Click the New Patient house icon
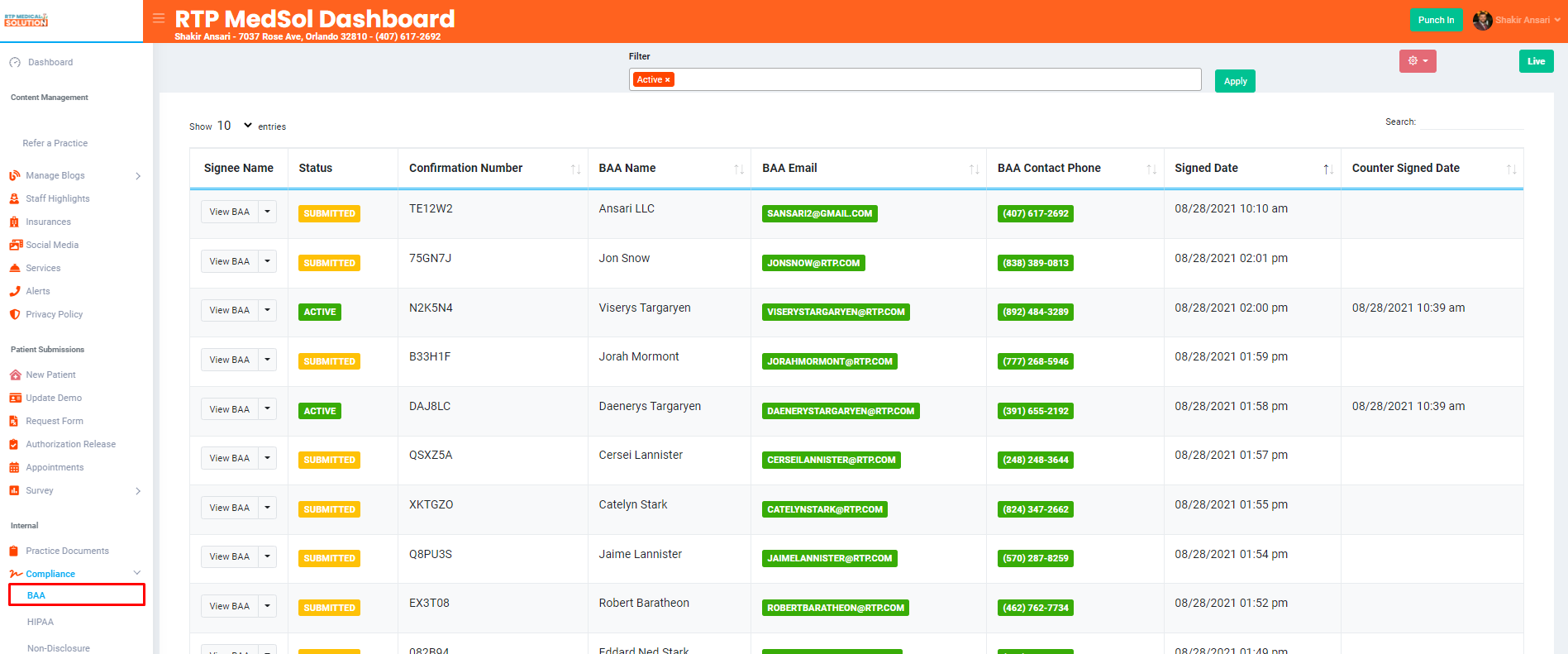 coord(15,375)
